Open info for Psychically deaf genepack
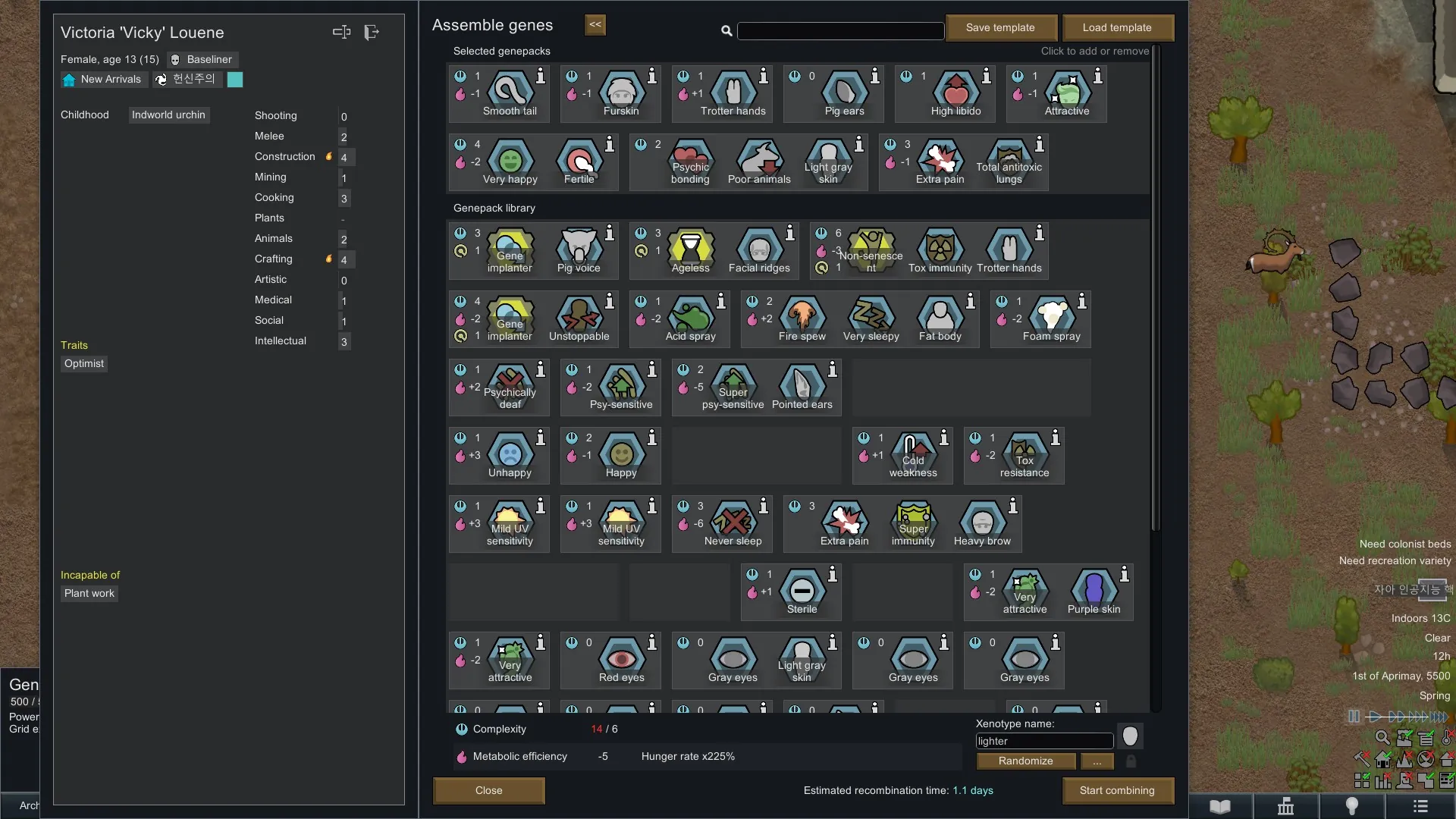Image resolution: width=1456 pixels, height=819 pixels. click(540, 369)
